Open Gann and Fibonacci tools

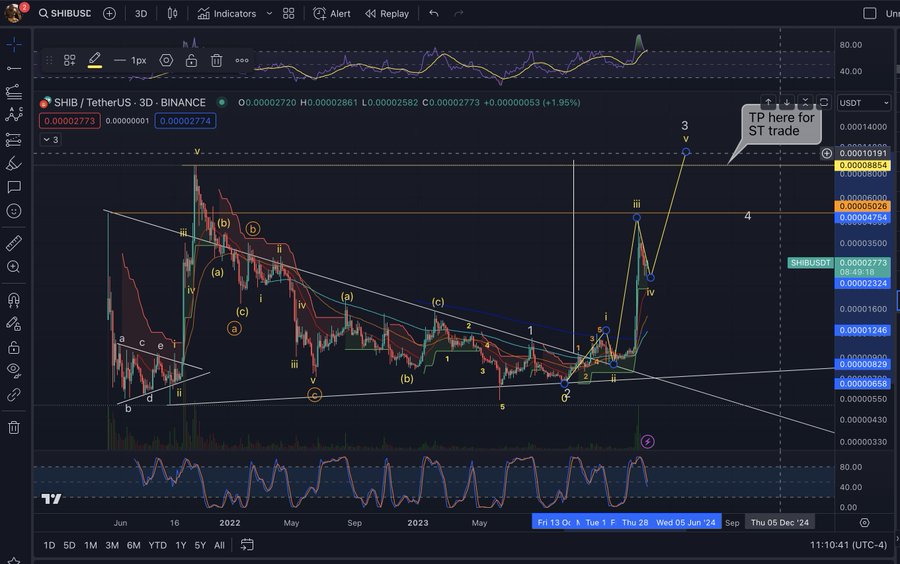(x=14, y=92)
